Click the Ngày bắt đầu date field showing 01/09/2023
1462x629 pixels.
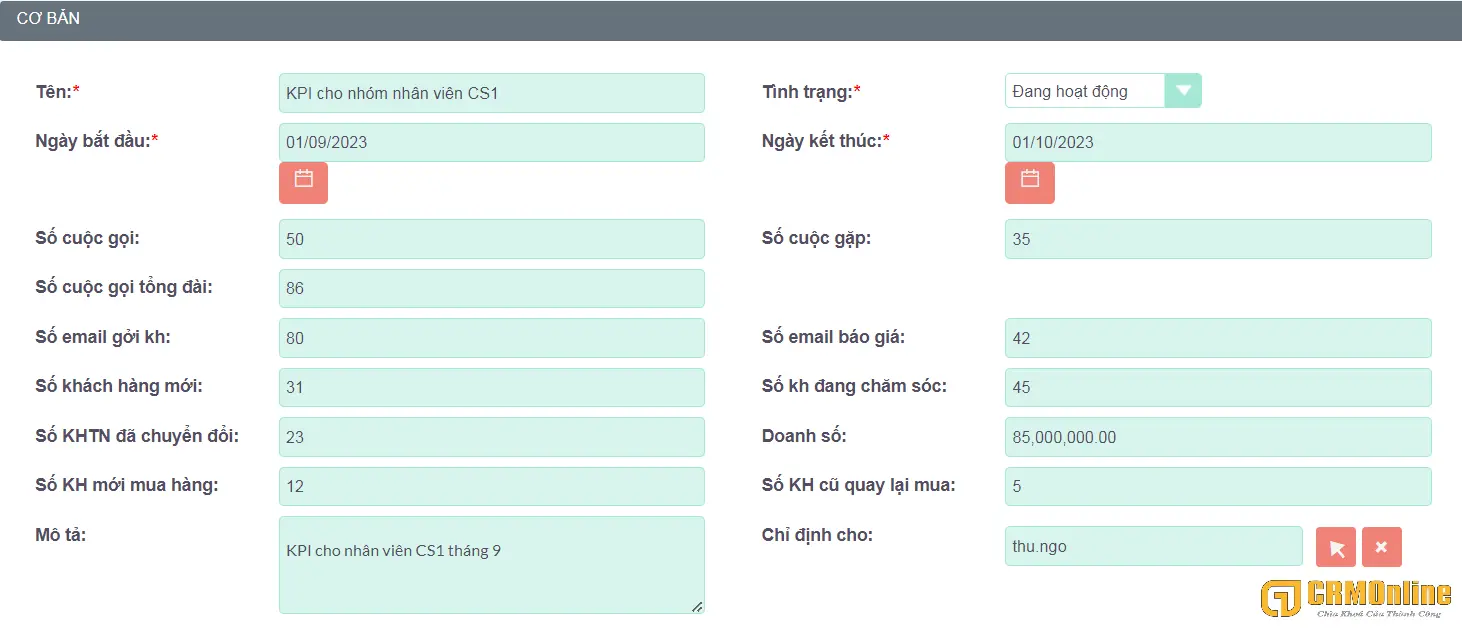click(491, 142)
